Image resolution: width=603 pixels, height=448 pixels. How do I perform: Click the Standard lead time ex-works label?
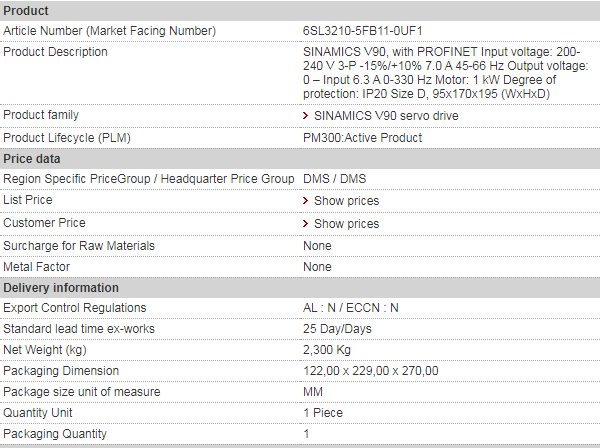pos(79,329)
